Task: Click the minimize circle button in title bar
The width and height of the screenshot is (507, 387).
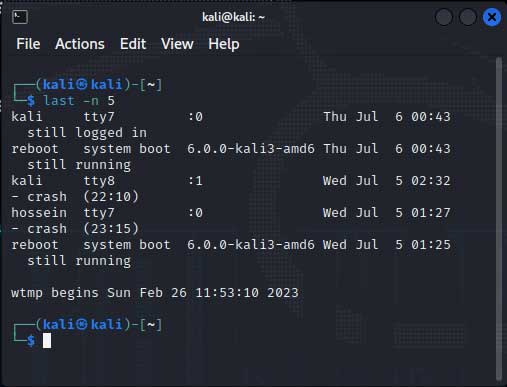Action: [444, 17]
